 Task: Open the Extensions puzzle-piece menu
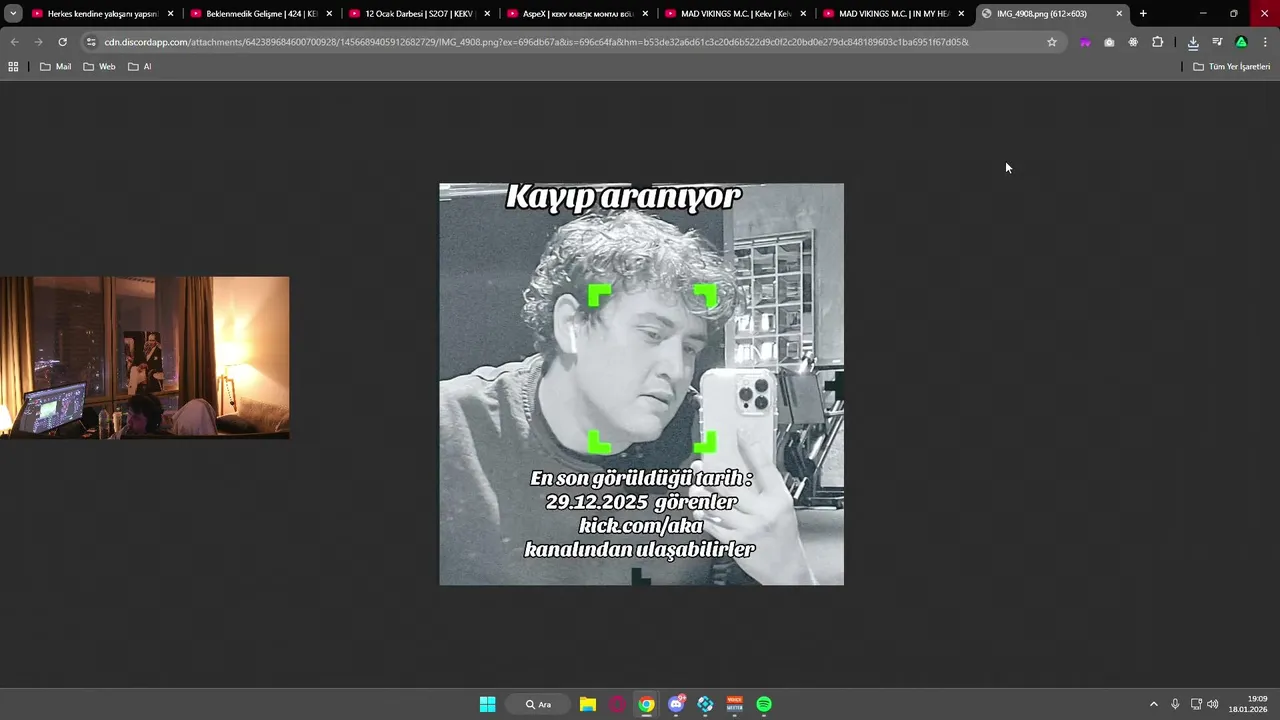(x=1158, y=42)
